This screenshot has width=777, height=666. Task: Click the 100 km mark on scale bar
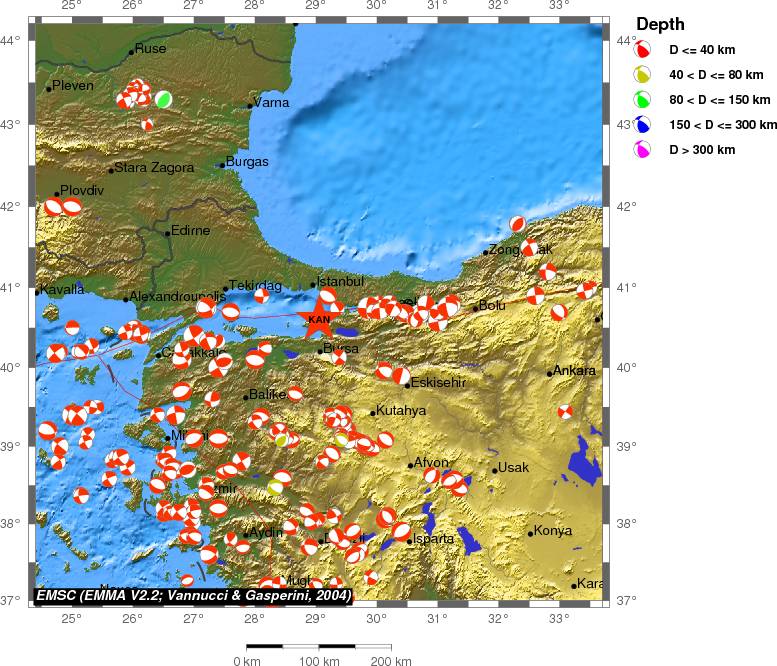click(318, 661)
